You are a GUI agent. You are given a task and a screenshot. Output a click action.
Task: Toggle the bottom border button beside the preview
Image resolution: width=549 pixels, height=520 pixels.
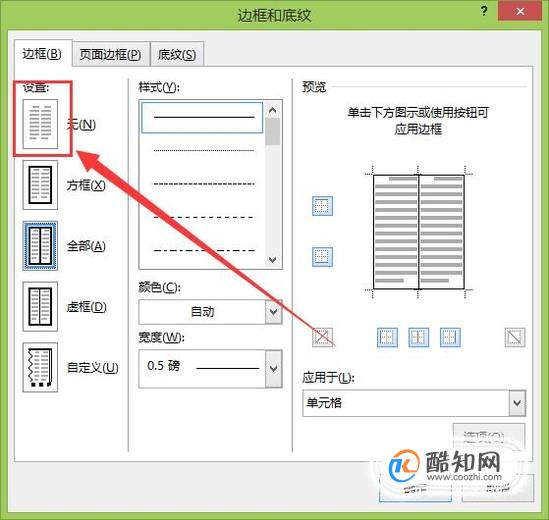[322, 257]
